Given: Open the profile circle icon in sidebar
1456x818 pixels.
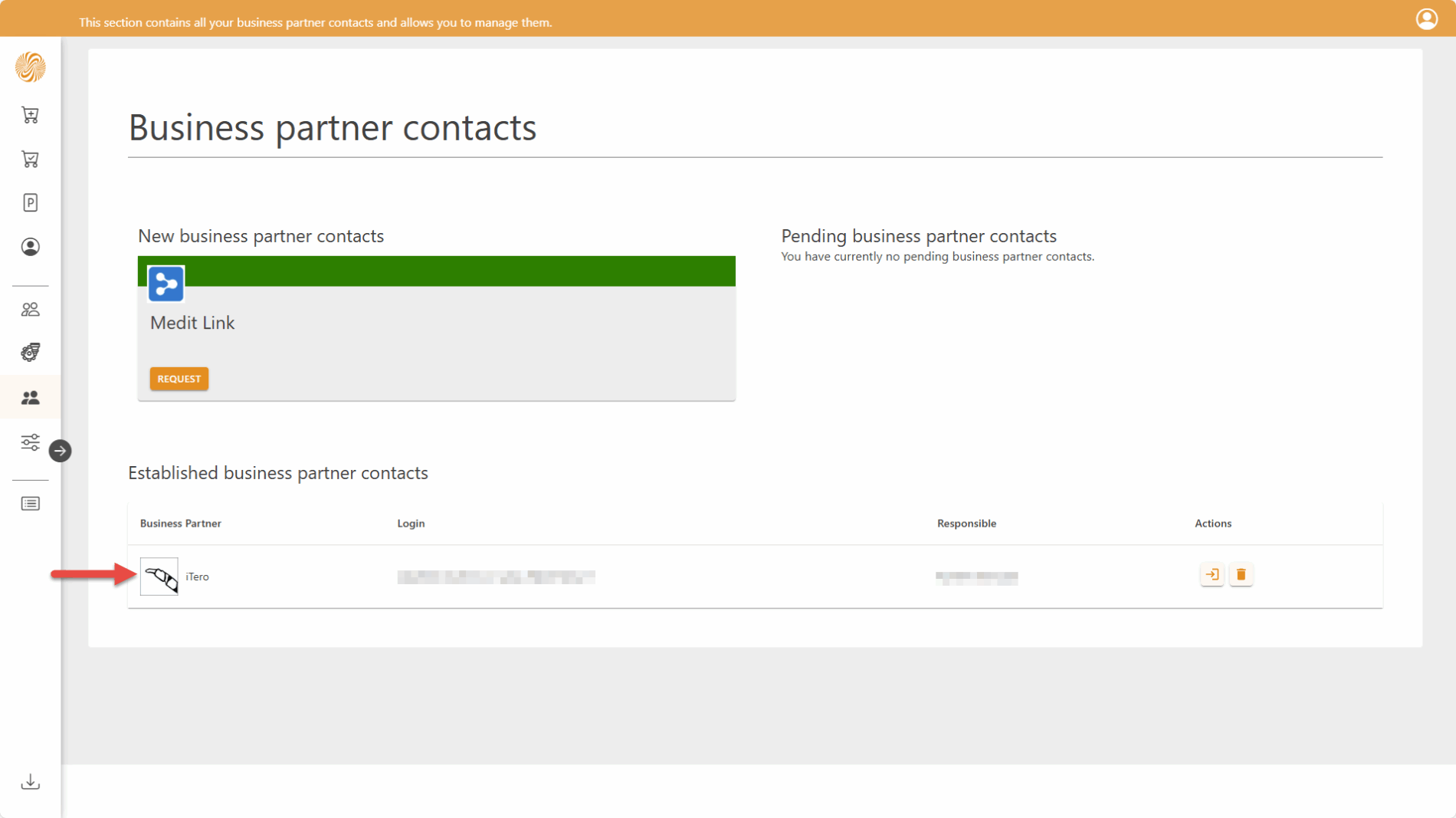Looking at the screenshot, I should pyautogui.click(x=31, y=247).
